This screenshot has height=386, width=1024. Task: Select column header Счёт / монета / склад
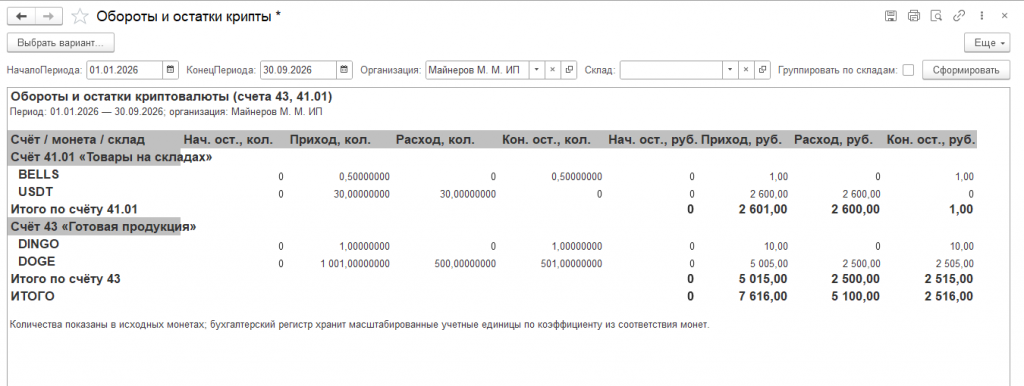(x=78, y=140)
